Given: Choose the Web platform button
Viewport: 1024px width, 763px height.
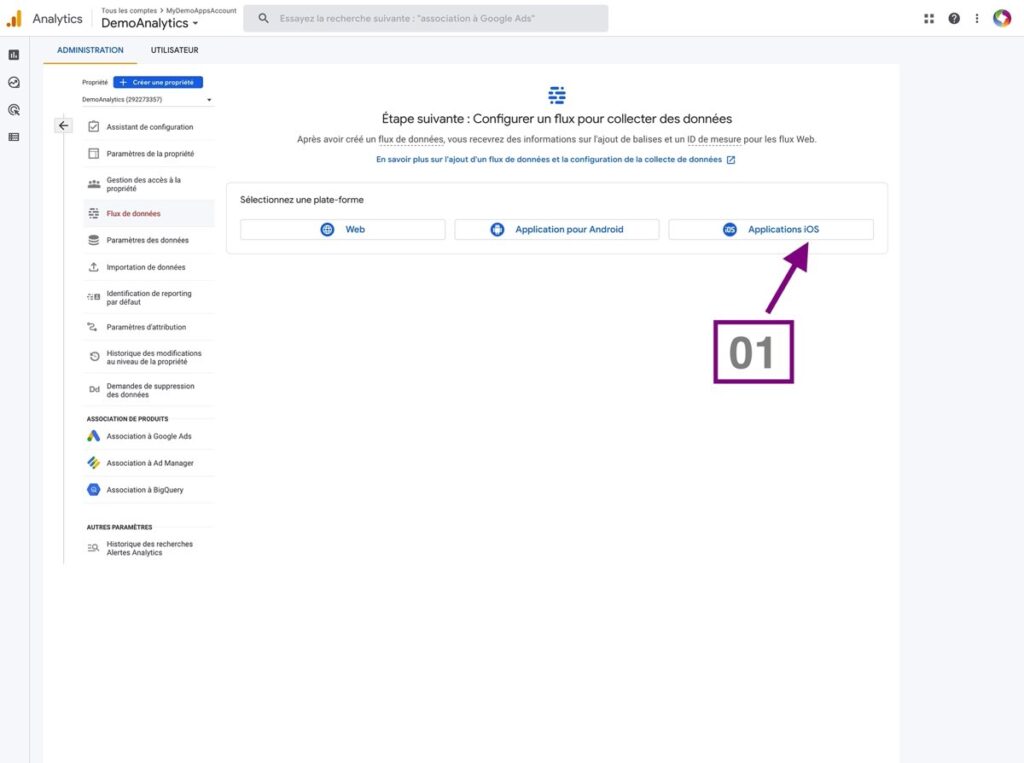Looking at the screenshot, I should tap(343, 229).
